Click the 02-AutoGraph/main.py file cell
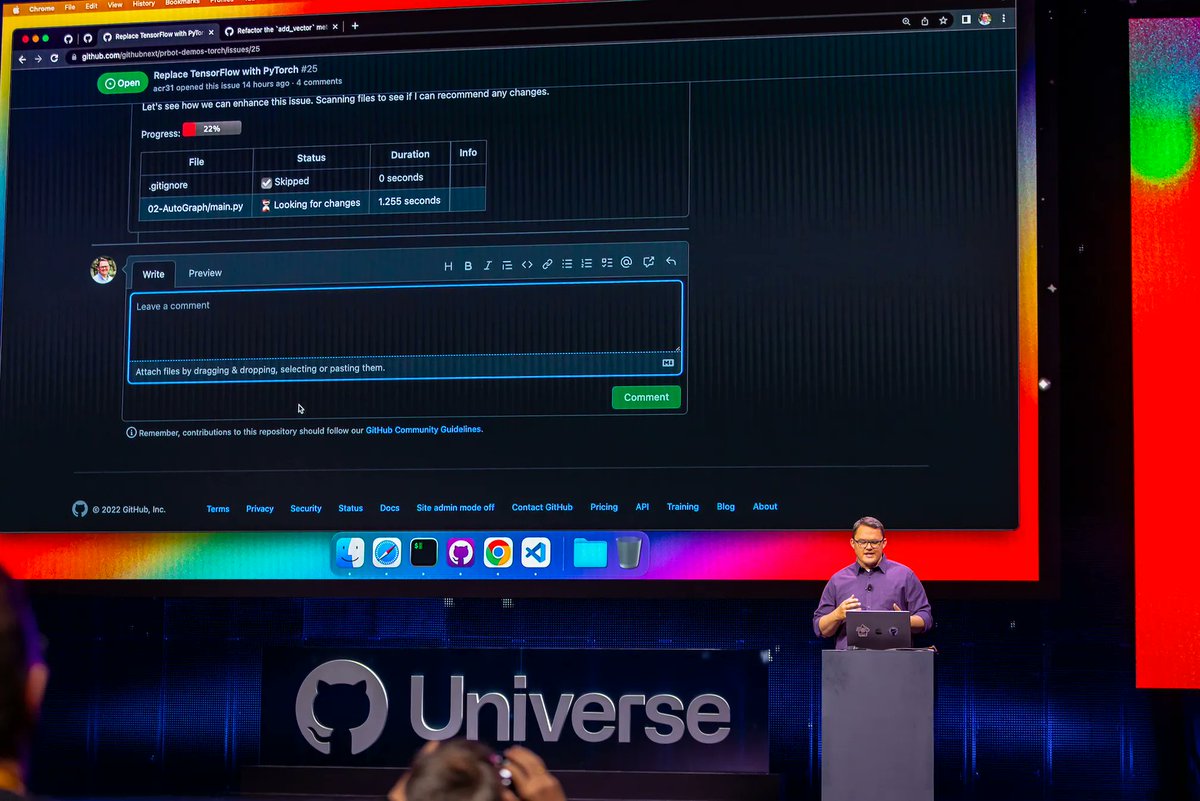 (x=195, y=207)
